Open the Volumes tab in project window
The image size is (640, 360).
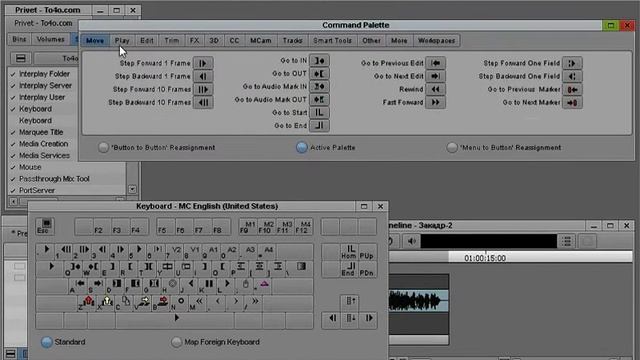pos(51,39)
